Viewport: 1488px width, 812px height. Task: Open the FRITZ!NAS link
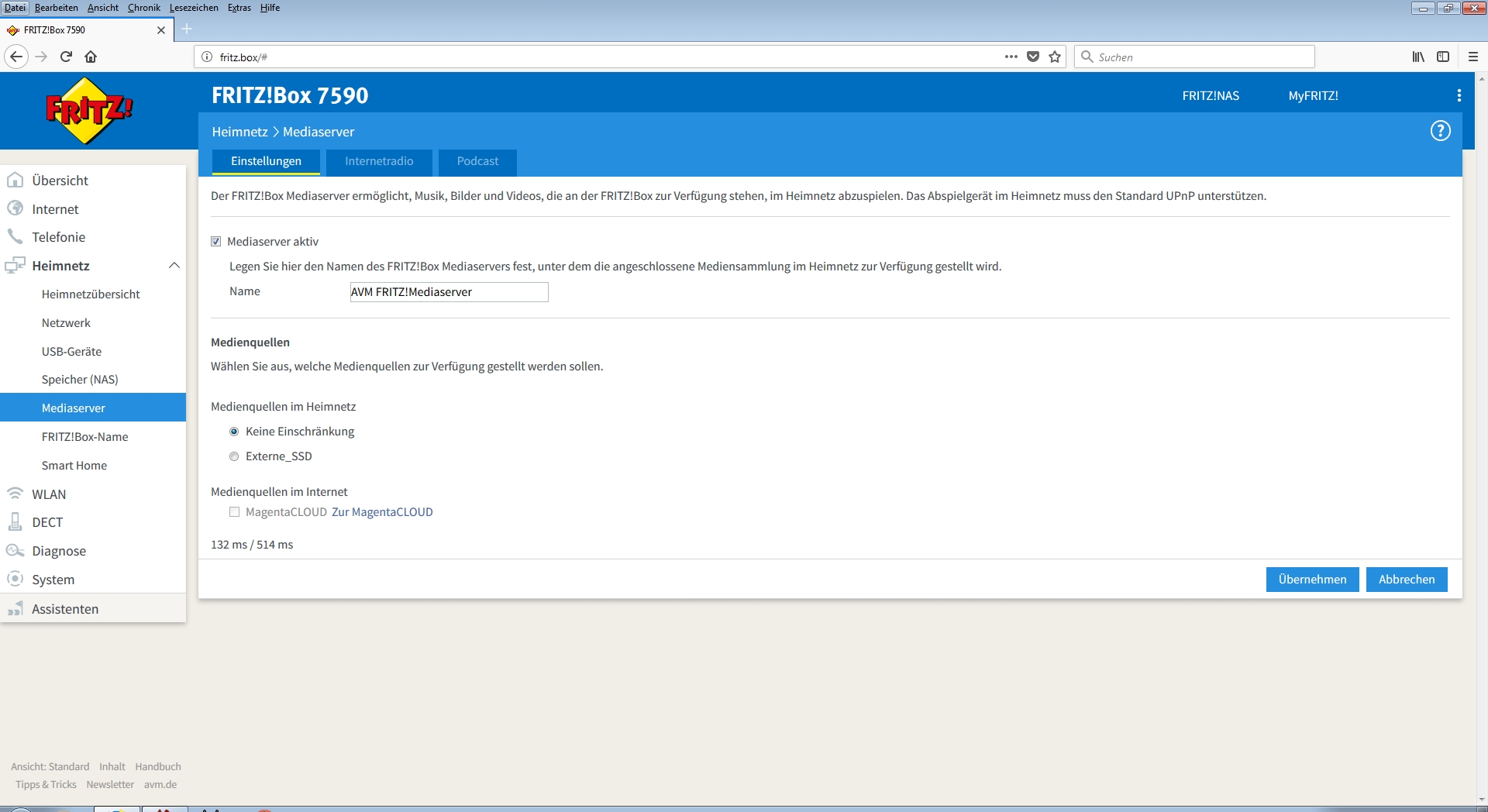[1211, 96]
